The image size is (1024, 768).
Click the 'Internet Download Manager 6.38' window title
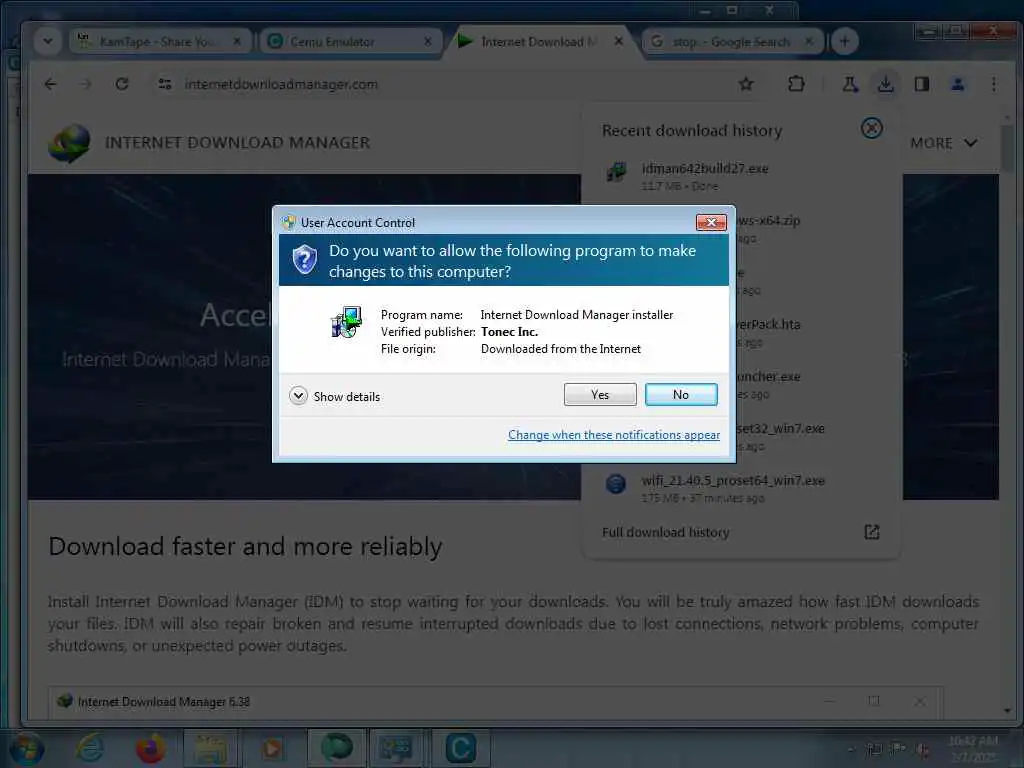(163, 702)
